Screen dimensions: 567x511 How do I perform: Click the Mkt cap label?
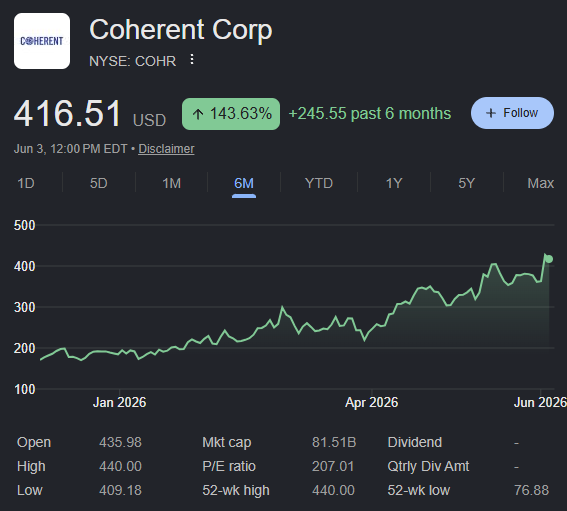coord(227,443)
